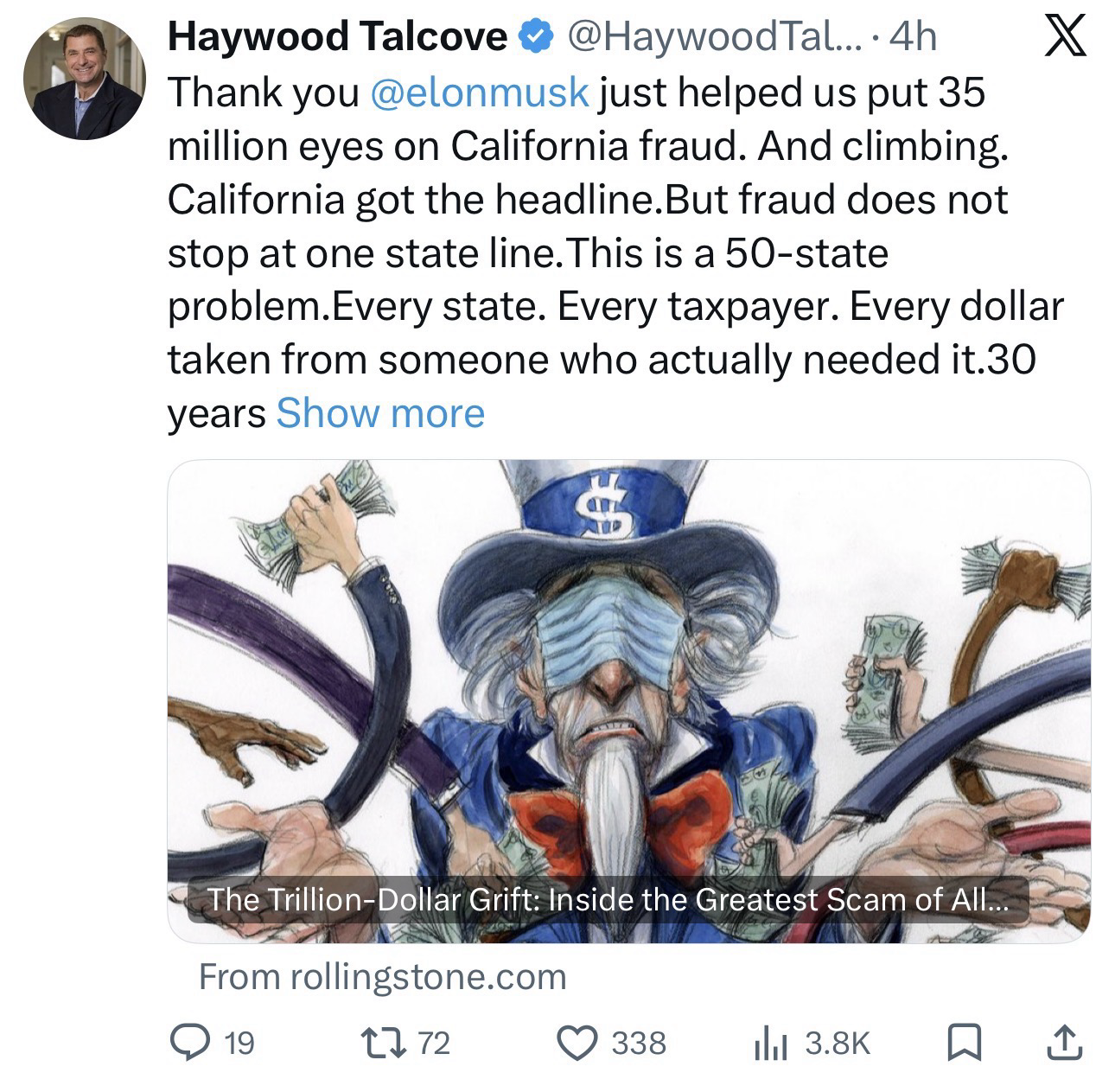Click the 338 likes count

click(x=639, y=1044)
